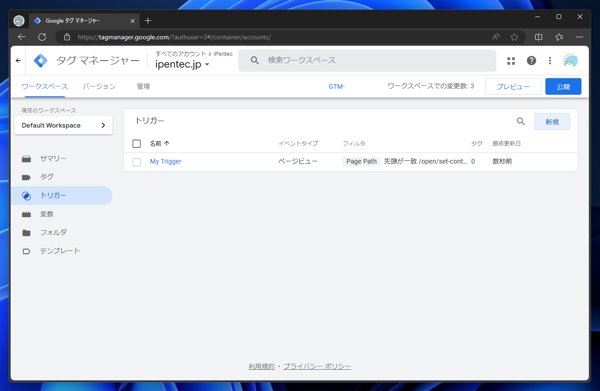
Task: Click the 新規 button
Action: coord(552,122)
